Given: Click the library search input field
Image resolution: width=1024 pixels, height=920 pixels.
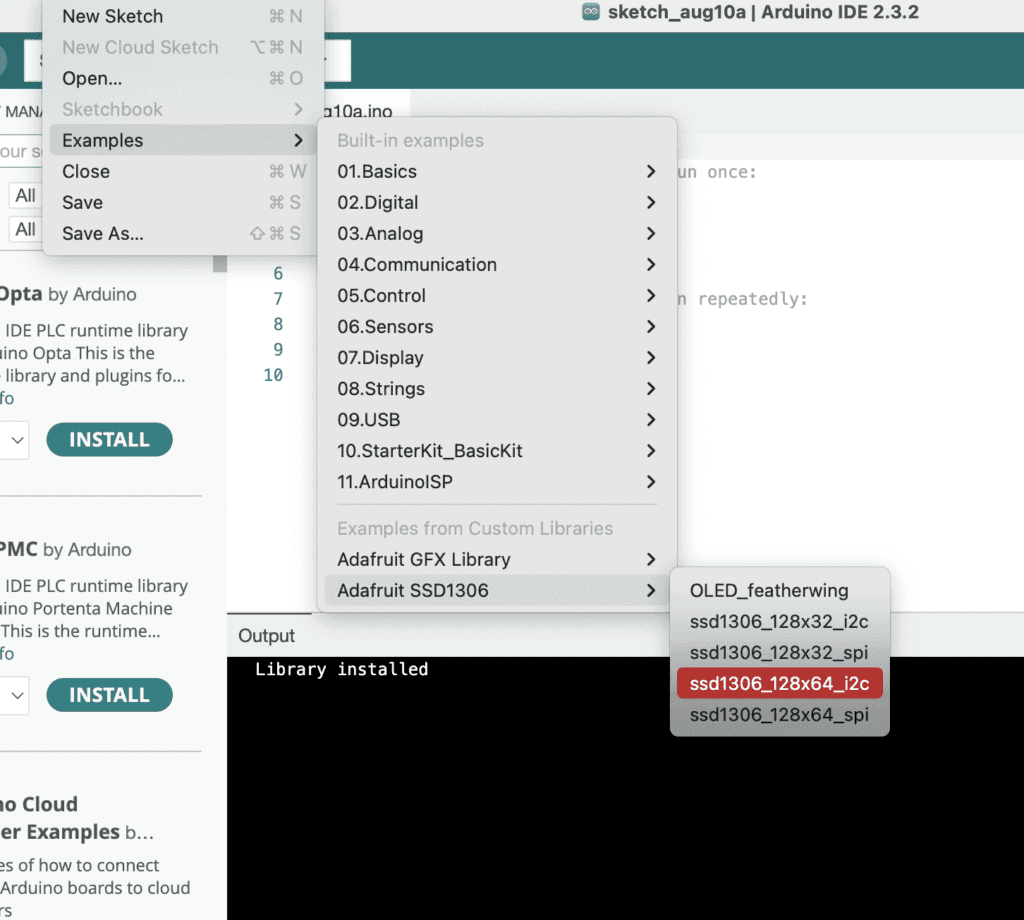Looking at the screenshot, I should pyautogui.click(x=21, y=151).
